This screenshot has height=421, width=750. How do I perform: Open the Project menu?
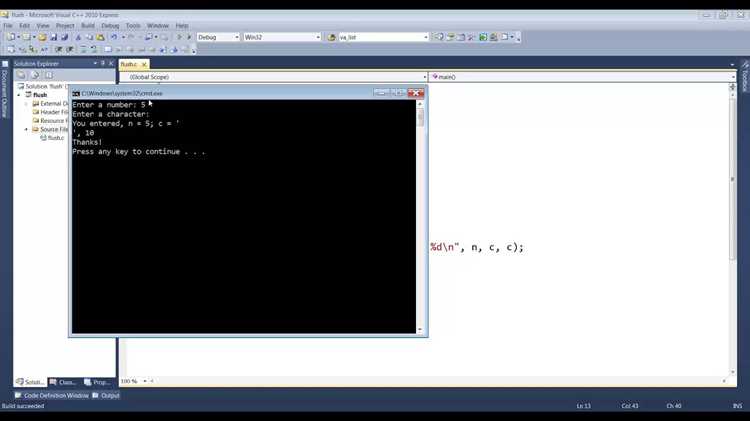(65, 25)
